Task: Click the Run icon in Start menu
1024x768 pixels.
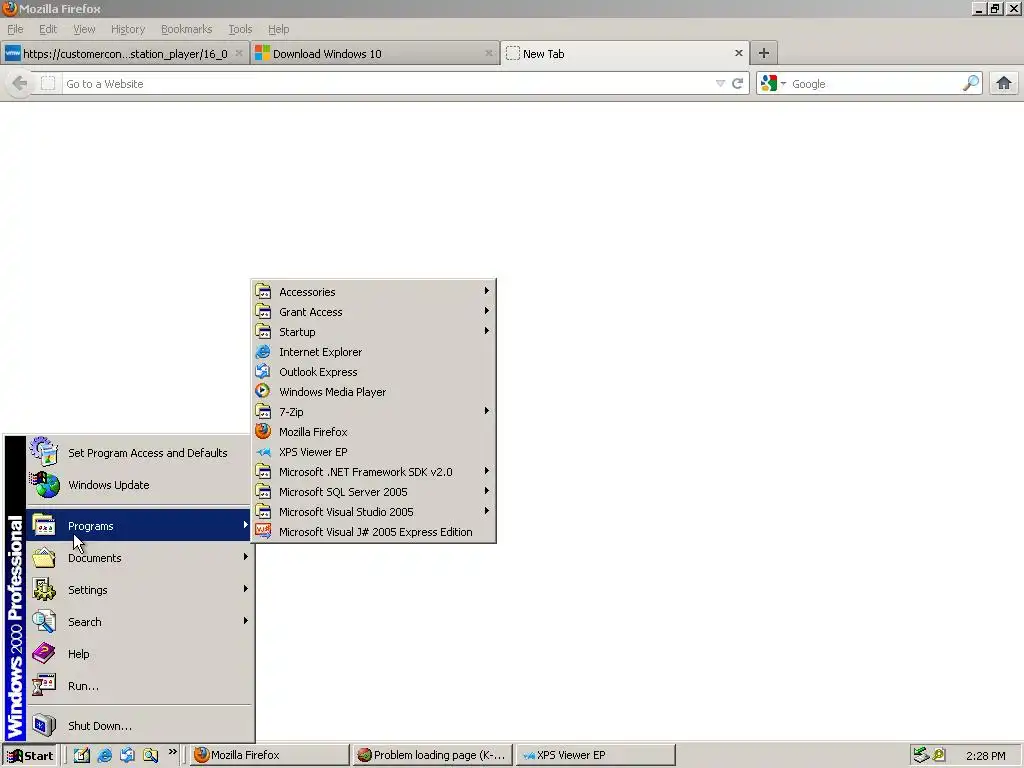Action: coord(44,685)
